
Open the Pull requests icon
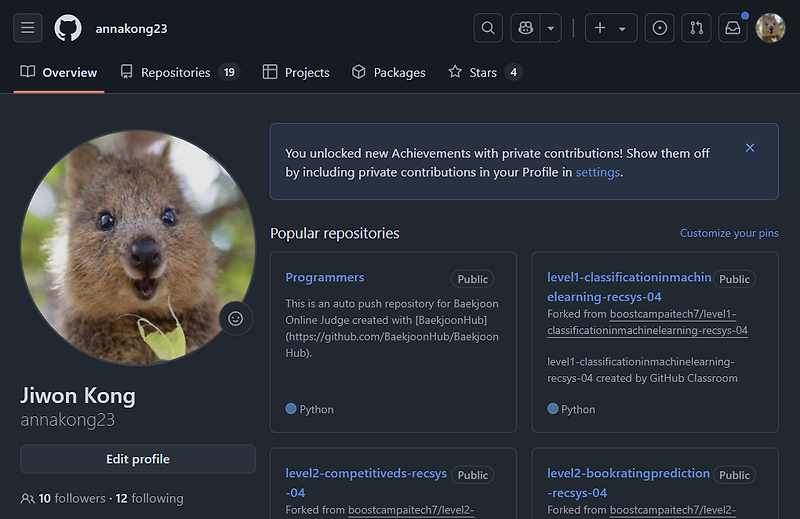tap(696, 28)
